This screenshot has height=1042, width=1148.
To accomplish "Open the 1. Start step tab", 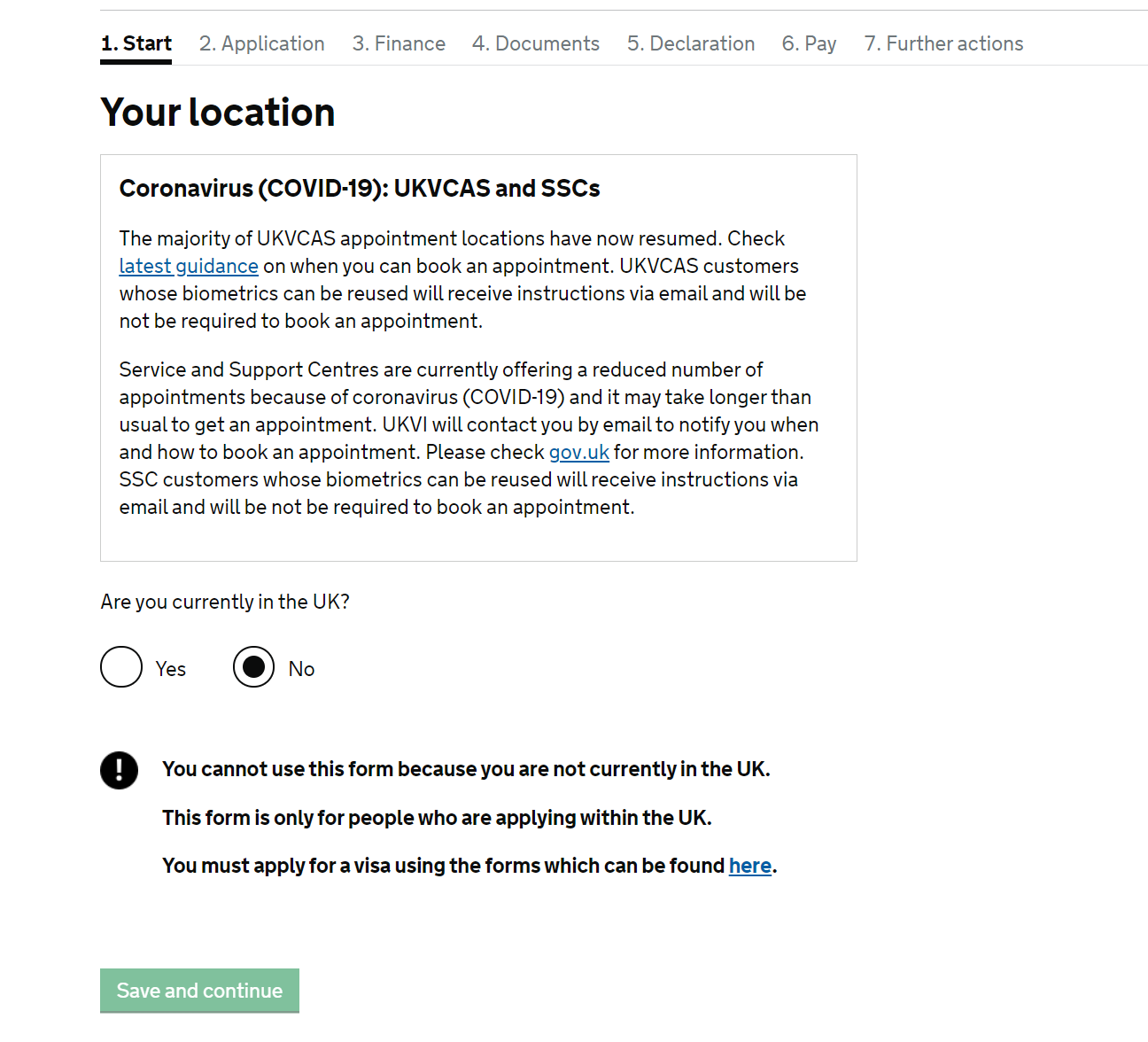I will click(x=136, y=43).
